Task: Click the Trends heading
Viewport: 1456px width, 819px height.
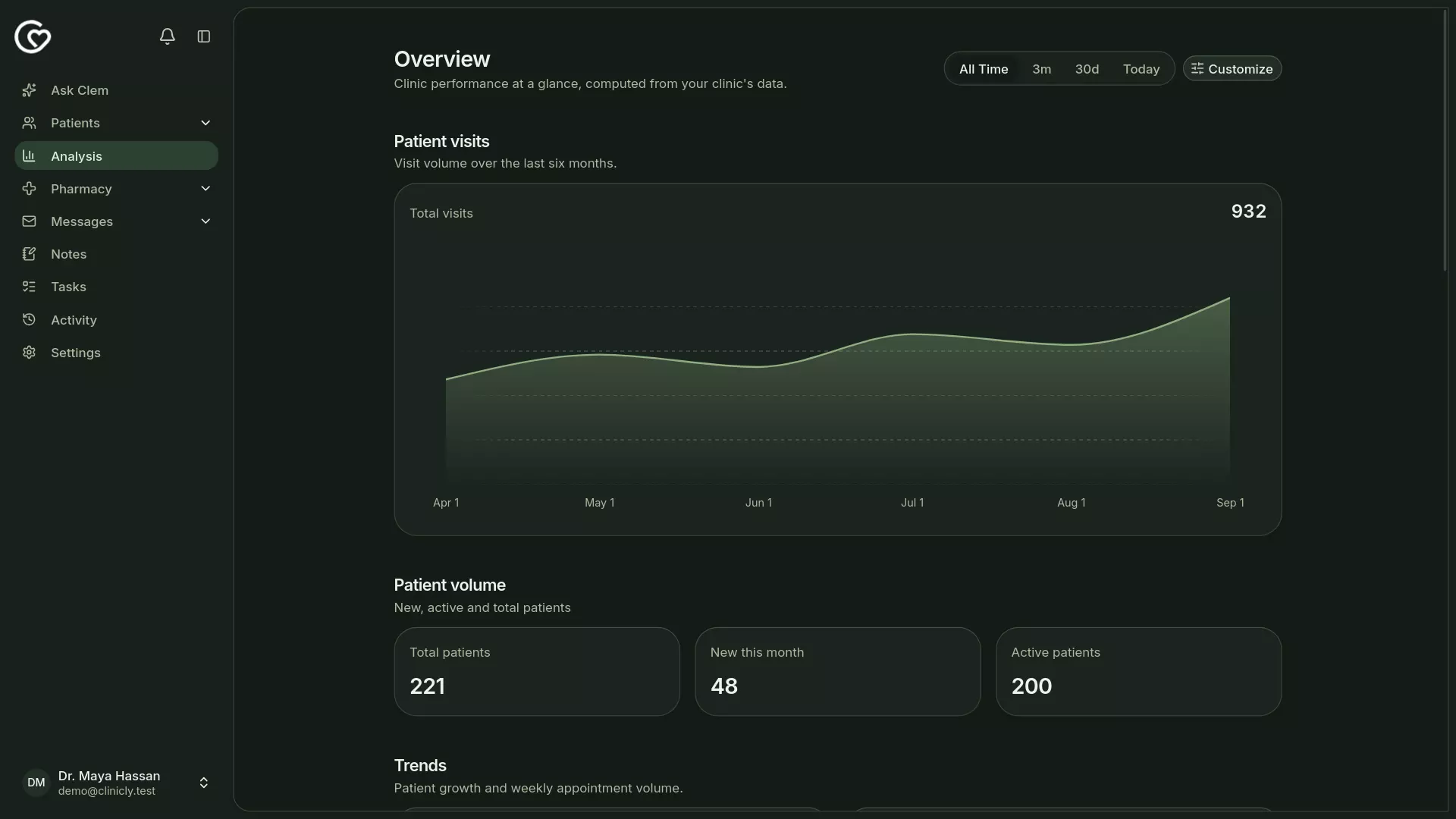Action: coord(420,766)
